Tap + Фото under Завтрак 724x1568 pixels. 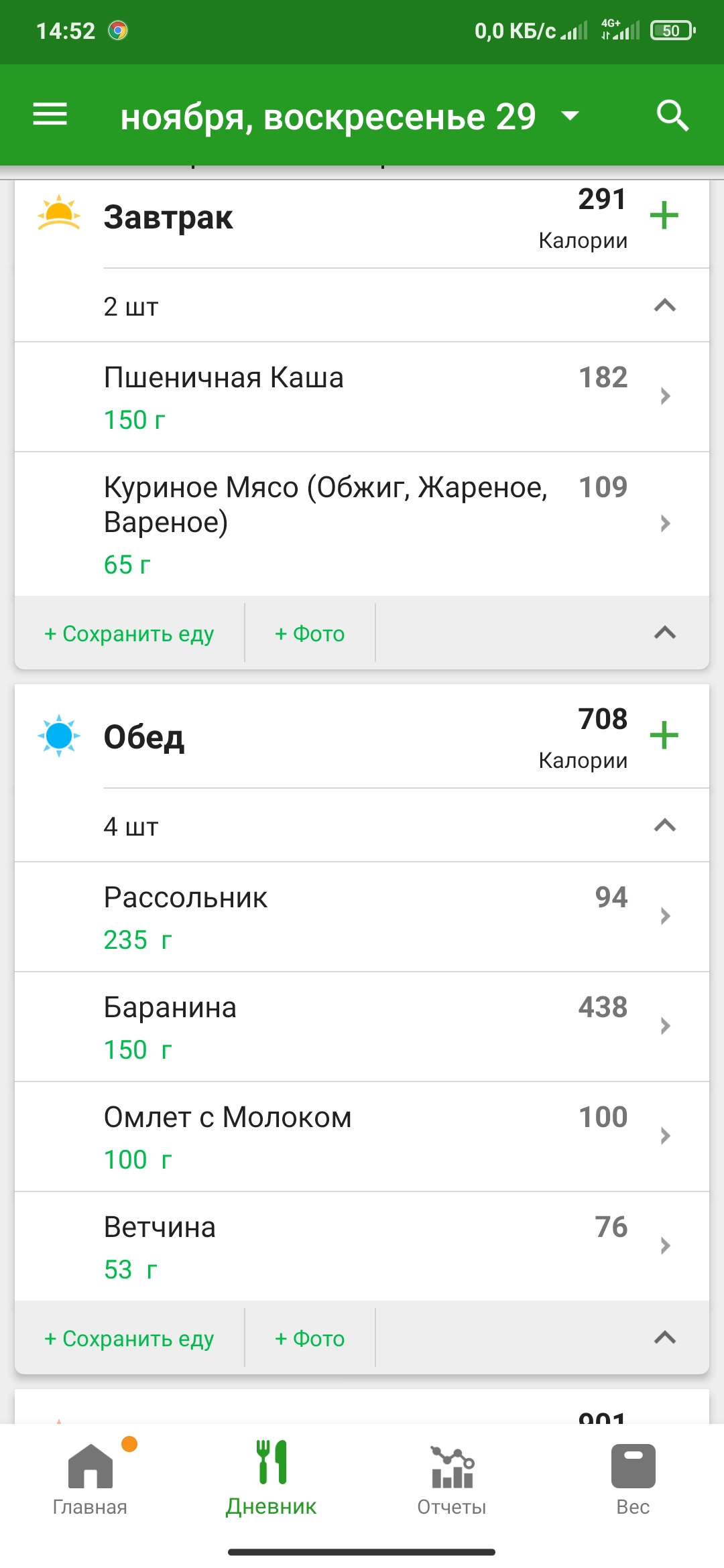pyautogui.click(x=310, y=633)
